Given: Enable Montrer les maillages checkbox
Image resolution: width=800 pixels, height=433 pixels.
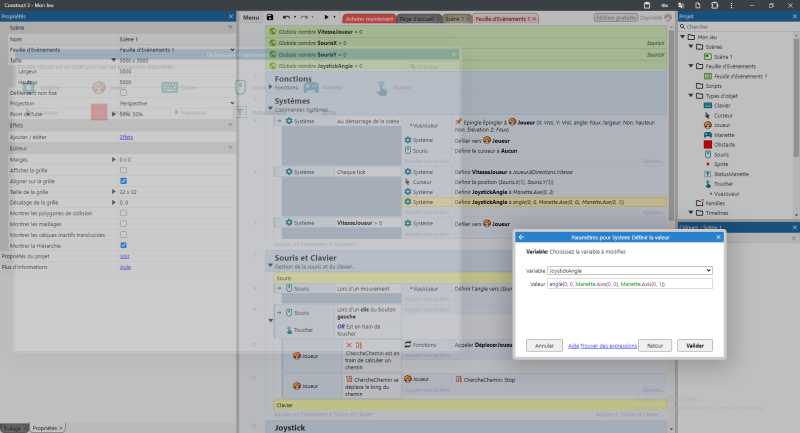Looking at the screenshot, I should [123, 224].
